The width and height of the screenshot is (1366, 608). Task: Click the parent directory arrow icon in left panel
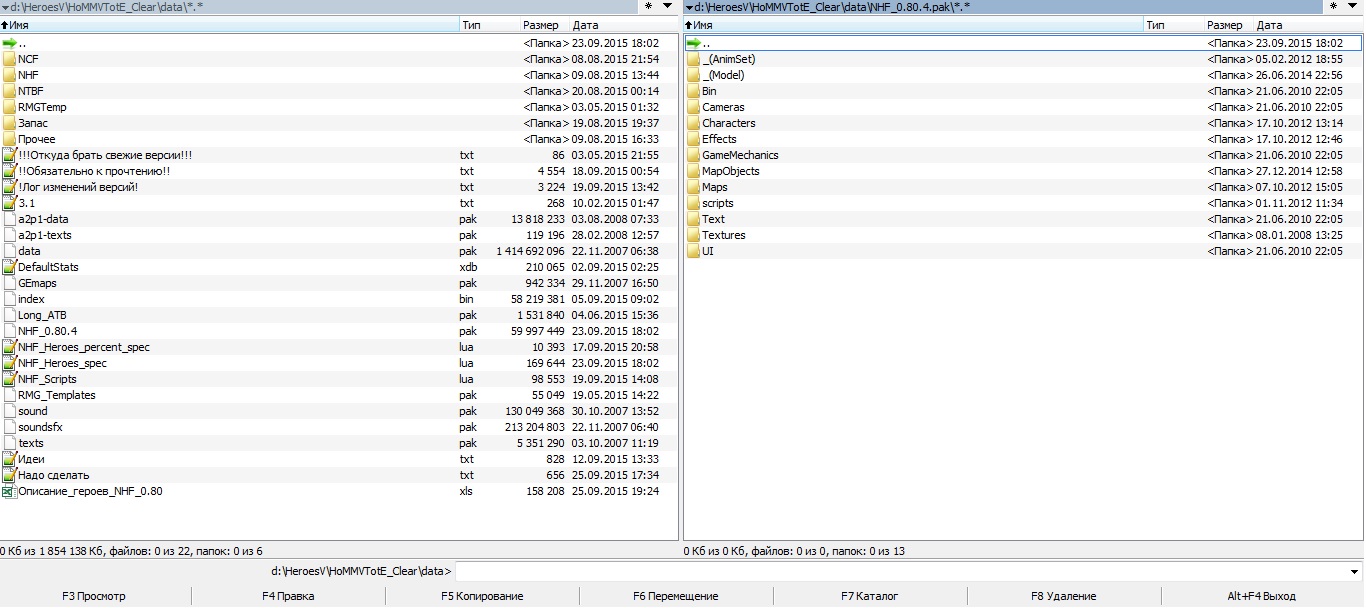(9, 43)
